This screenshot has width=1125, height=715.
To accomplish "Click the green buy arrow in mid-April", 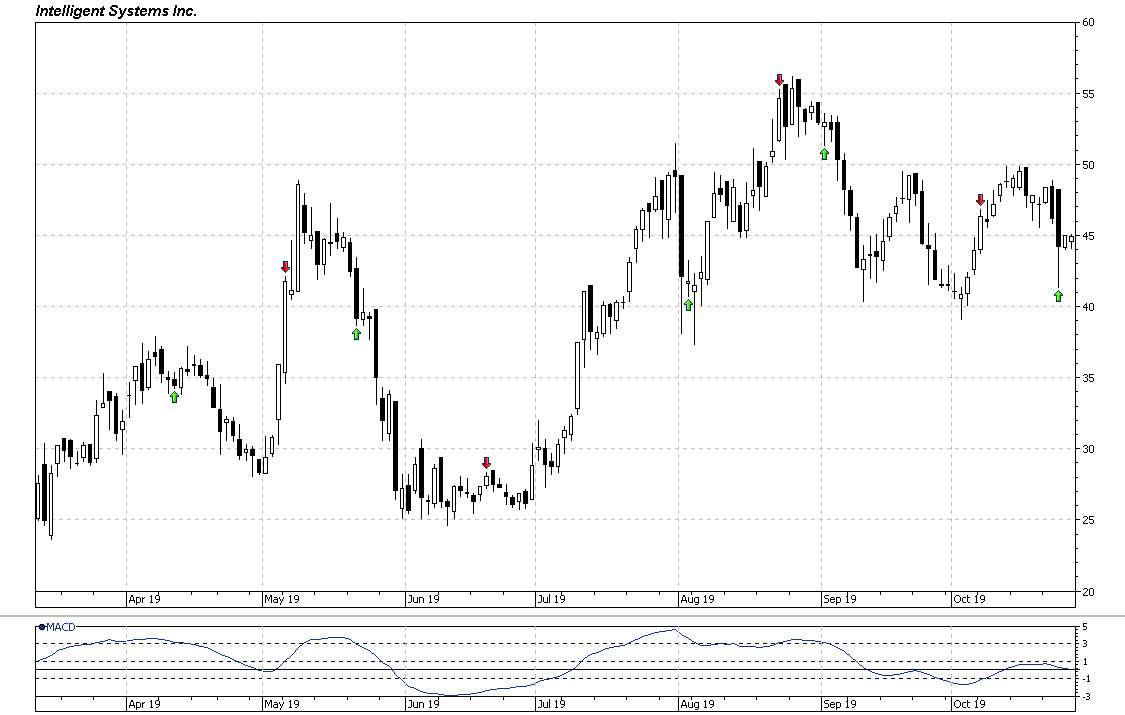I will pyautogui.click(x=174, y=397).
